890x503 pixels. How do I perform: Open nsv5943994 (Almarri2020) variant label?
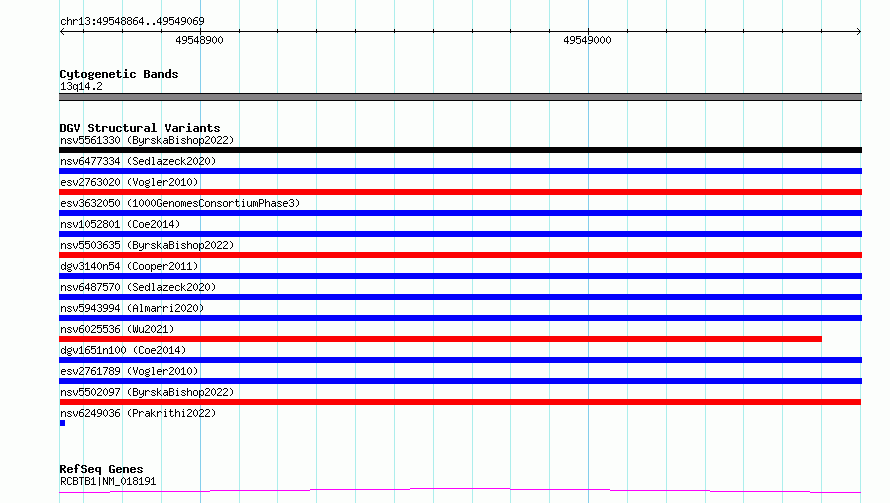[132, 308]
